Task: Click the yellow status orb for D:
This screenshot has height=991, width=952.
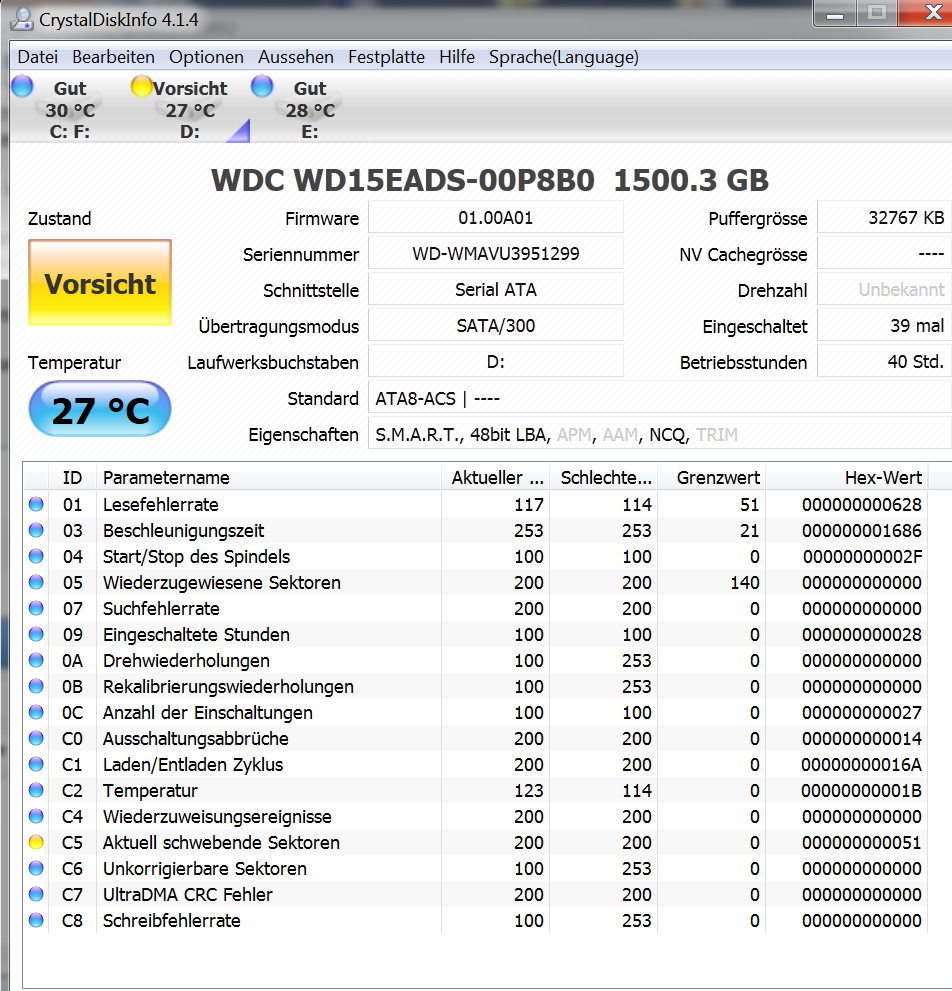Action: click(x=142, y=86)
